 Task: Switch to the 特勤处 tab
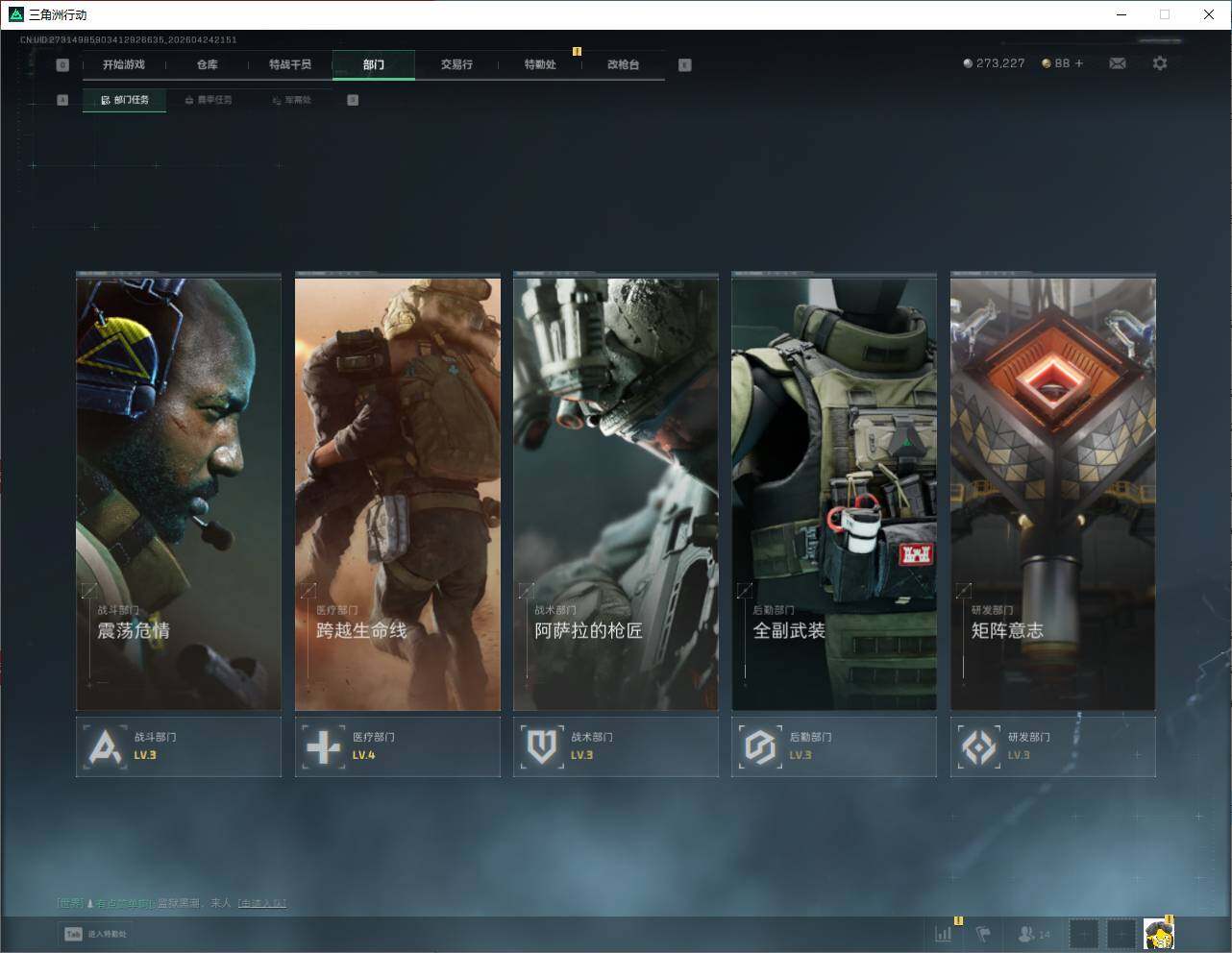coord(540,64)
